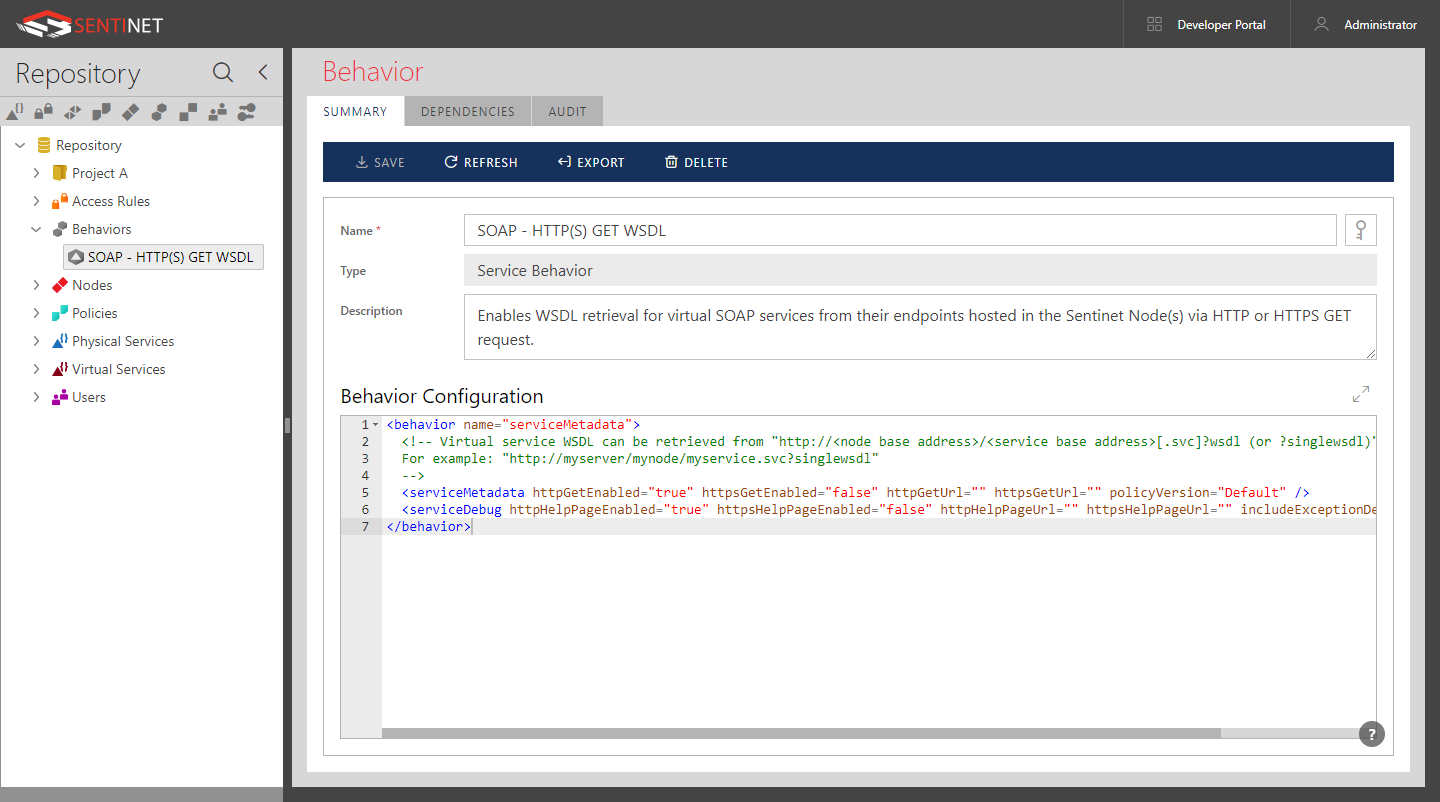1440x802 pixels.
Task: Click the Administrator user icon
Action: click(1322, 25)
